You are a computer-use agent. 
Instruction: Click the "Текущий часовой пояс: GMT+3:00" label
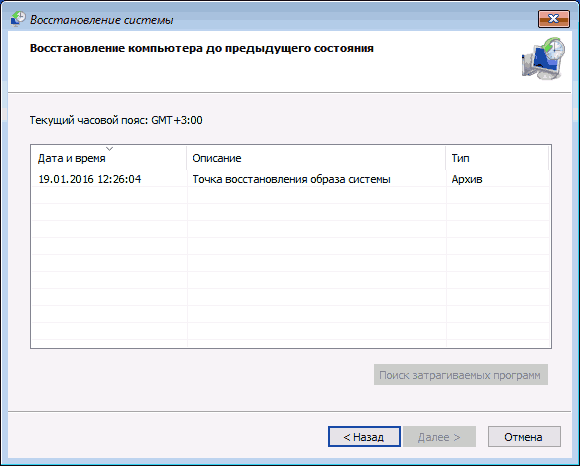pyautogui.click(x=116, y=121)
